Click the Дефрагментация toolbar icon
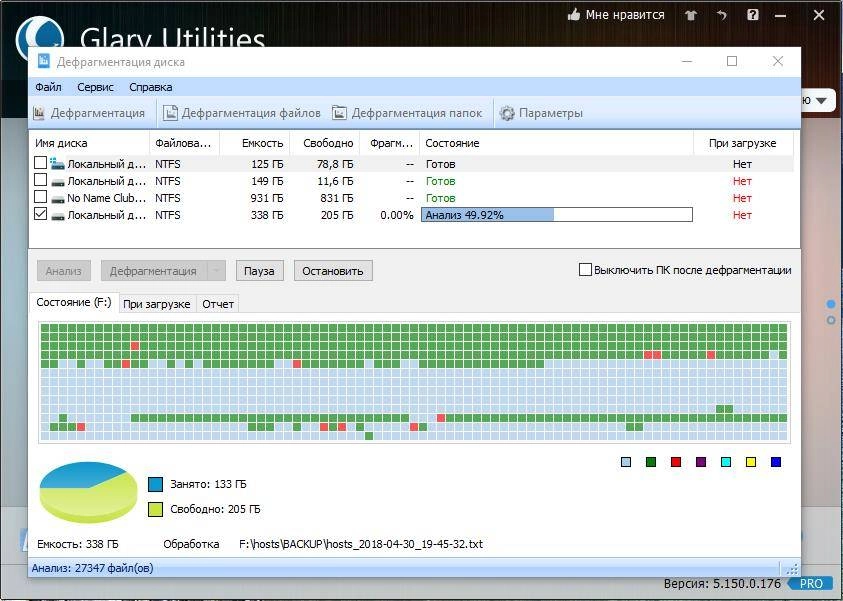Screen dimensions: 843x601 [39, 113]
